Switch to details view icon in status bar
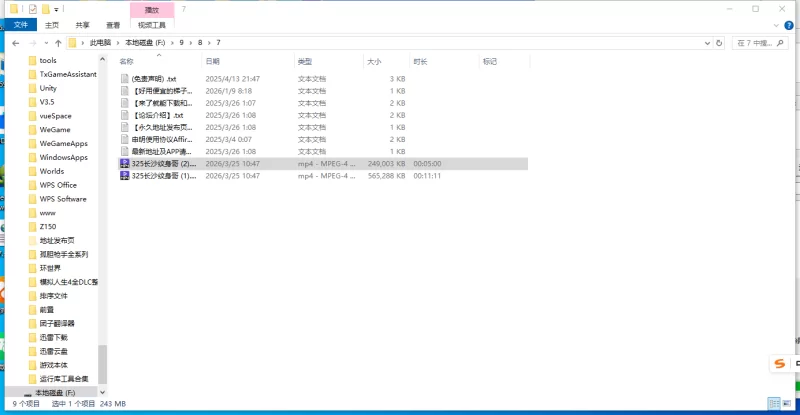 [774, 403]
